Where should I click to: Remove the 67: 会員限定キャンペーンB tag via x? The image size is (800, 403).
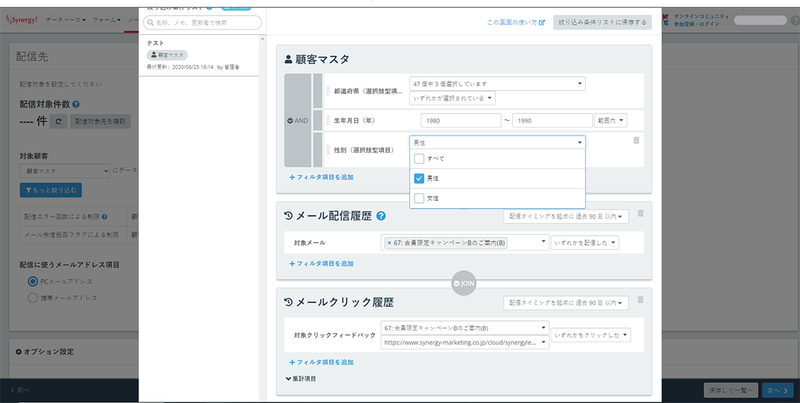coord(389,243)
